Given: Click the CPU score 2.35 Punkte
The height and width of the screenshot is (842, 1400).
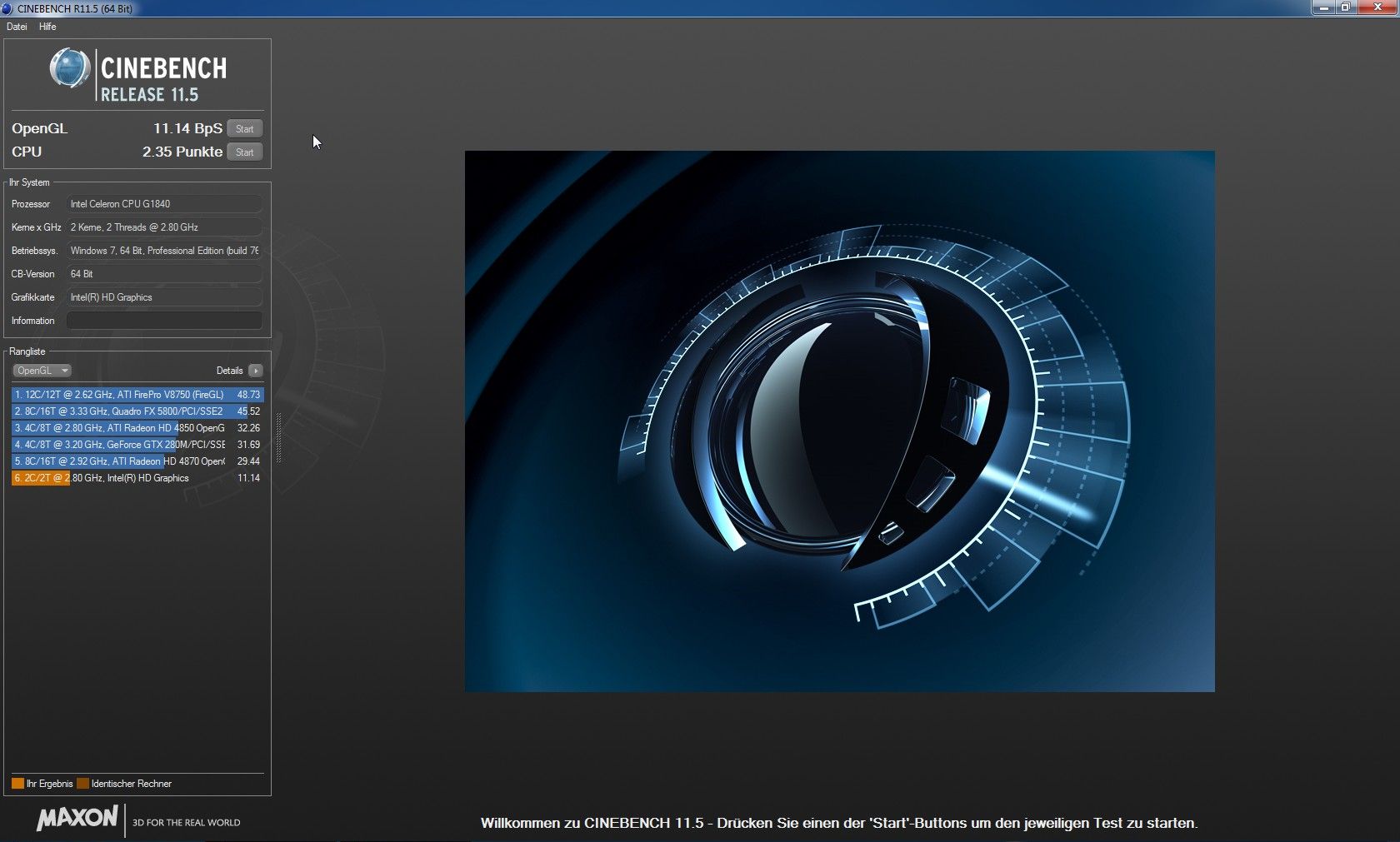Looking at the screenshot, I should (x=182, y=152).
